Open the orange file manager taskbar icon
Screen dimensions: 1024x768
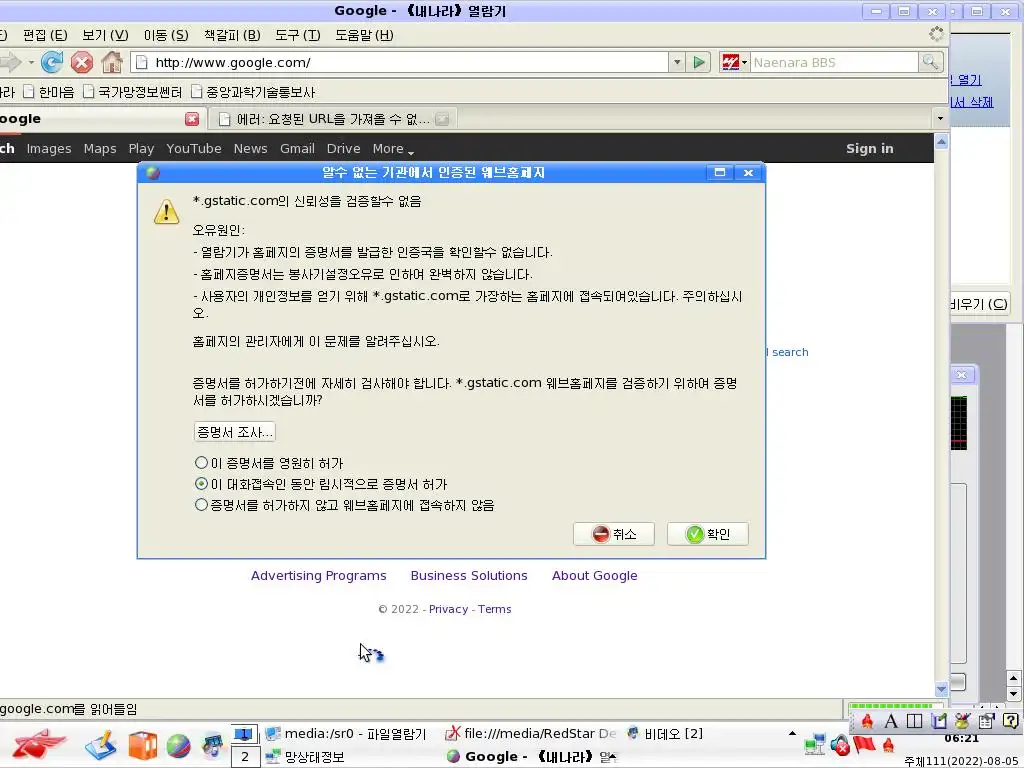pos(142,745)
